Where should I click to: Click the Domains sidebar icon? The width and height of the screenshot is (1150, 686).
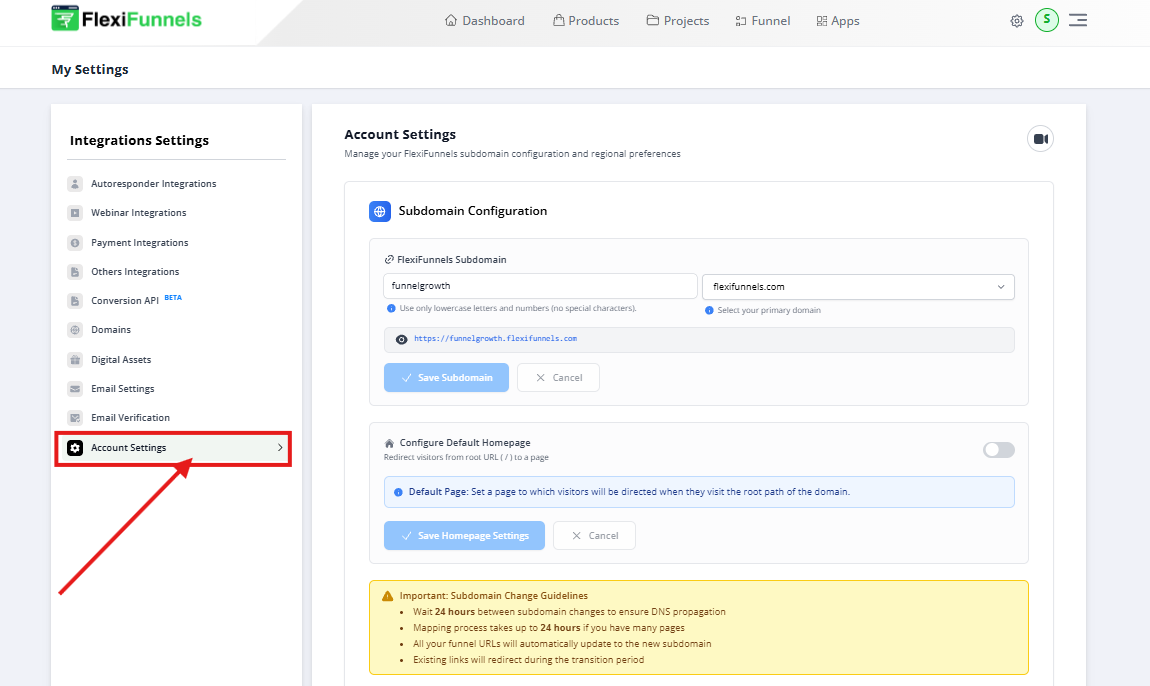[75, 330]
